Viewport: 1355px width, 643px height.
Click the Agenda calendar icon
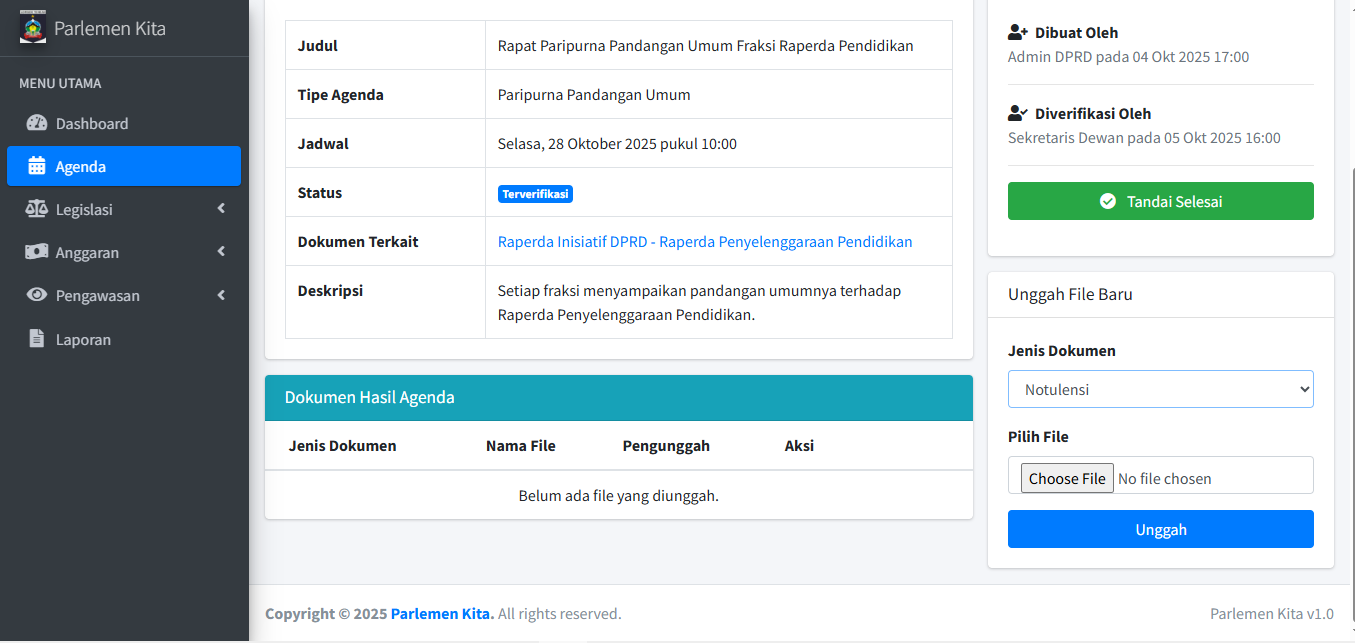coord(37,167)
